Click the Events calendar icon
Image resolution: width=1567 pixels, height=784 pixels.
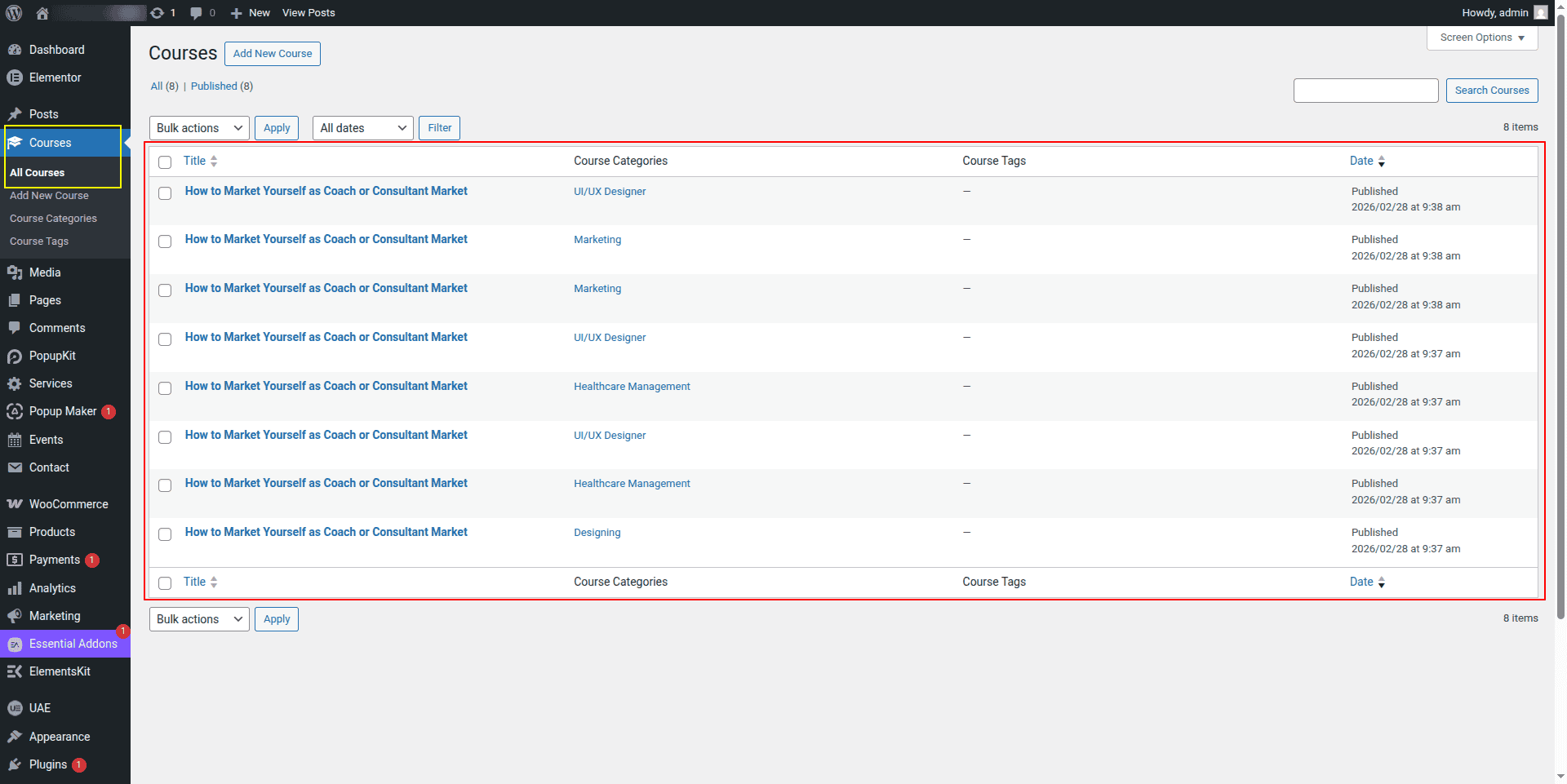tap(14, 440)
